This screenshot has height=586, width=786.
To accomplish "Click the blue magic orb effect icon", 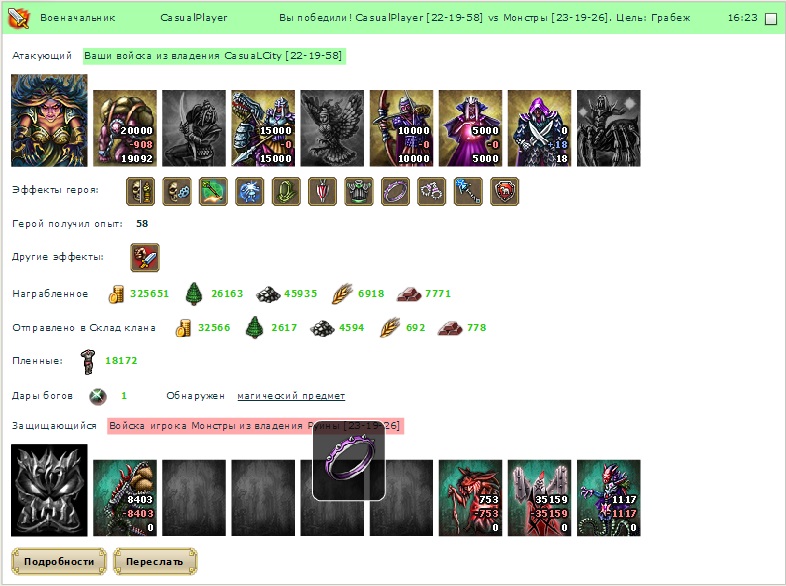I will 250,191.
